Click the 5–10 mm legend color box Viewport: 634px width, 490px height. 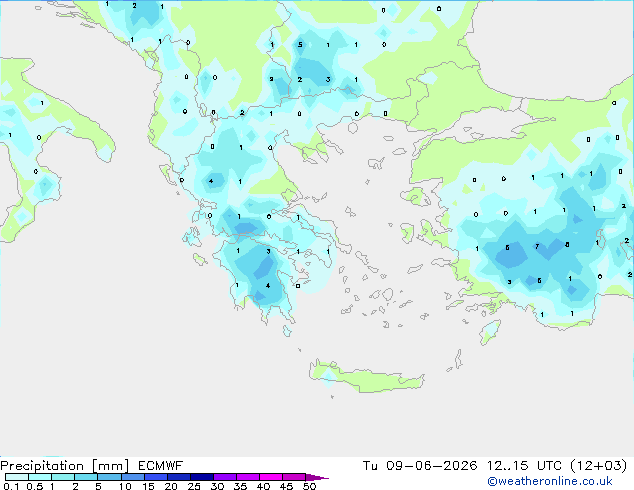(x=110, y=477)
